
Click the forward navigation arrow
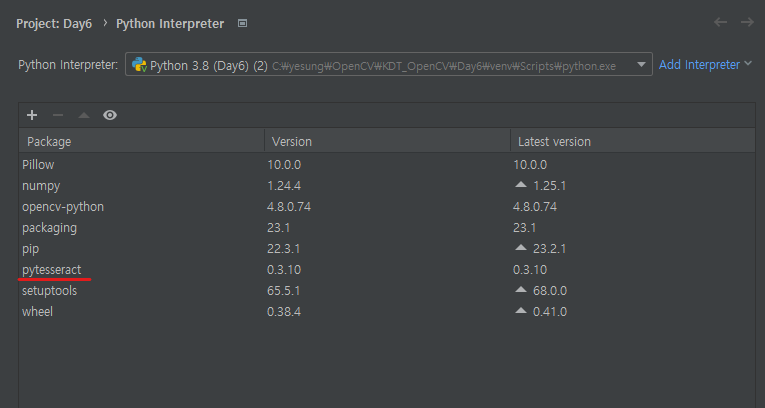click(747, 22)
